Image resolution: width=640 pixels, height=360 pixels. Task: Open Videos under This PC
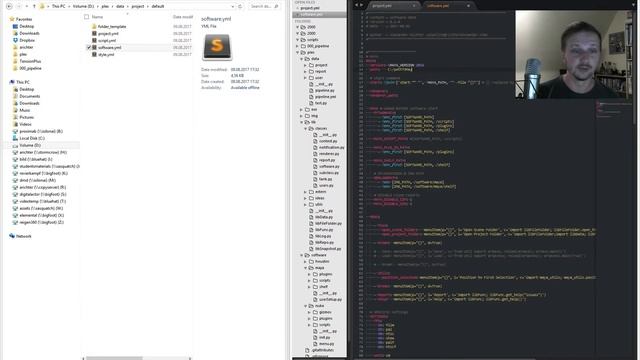[x=25, y=124]
